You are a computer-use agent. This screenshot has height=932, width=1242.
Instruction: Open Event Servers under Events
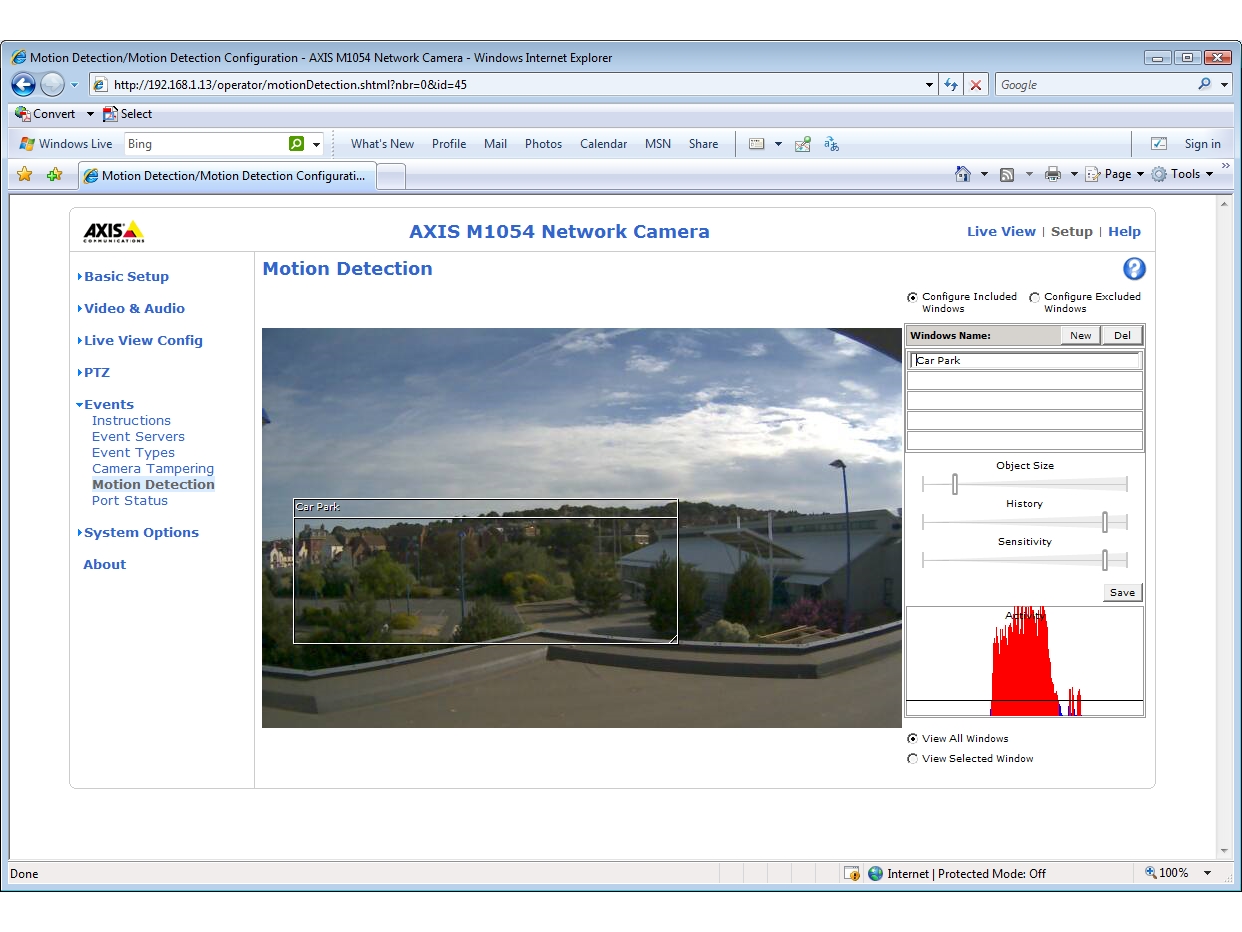click(138, 437)
